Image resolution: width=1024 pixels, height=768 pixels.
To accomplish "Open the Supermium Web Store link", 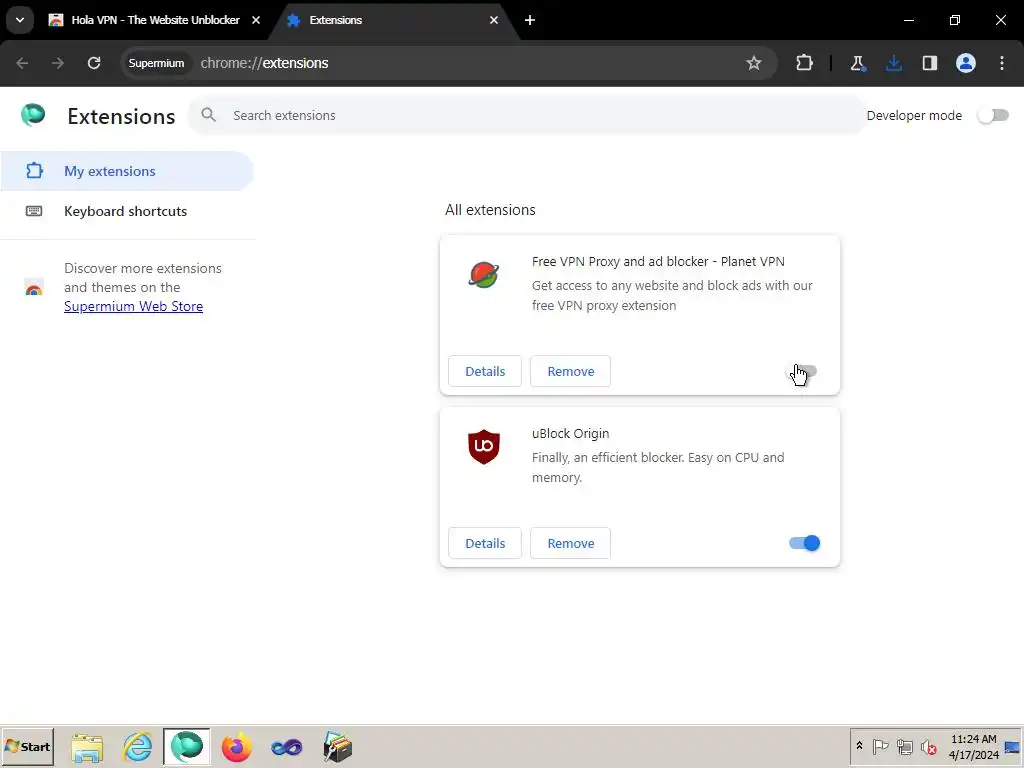I will pyautogui.click(x=133, y=306).
